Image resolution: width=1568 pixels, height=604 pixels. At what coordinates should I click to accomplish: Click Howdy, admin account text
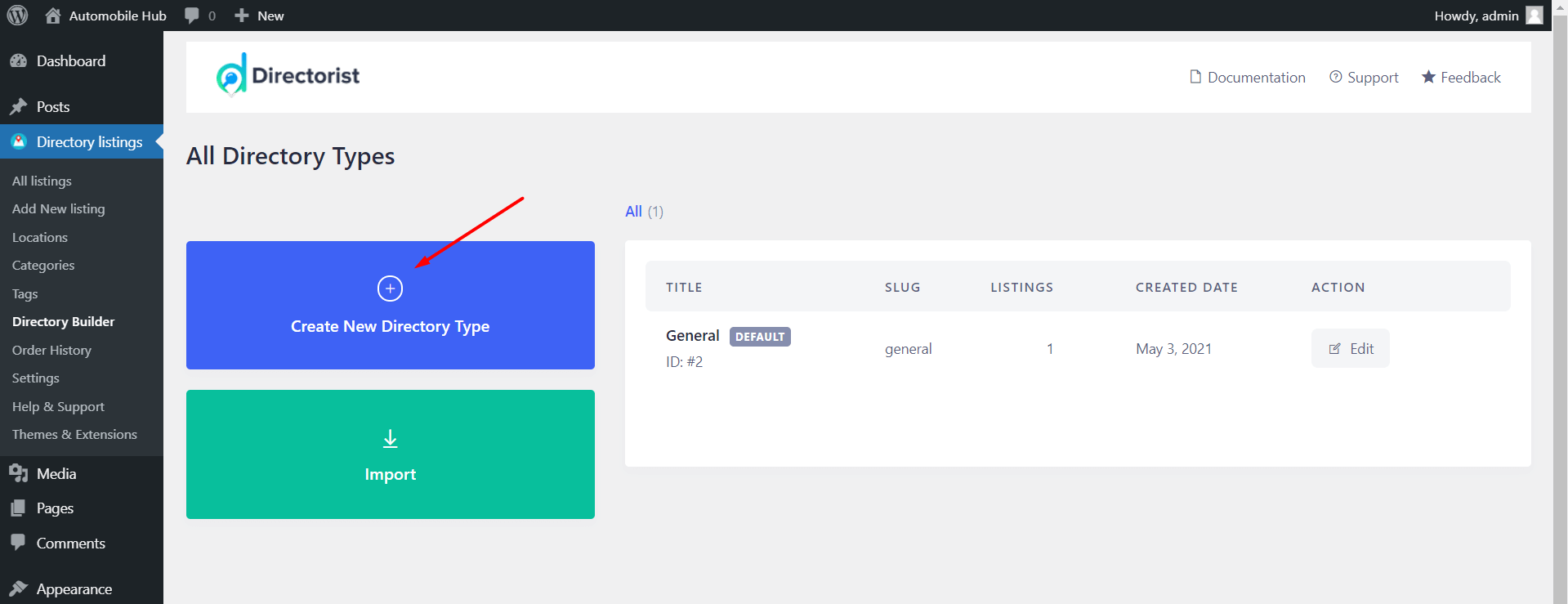tap(1476, 16)
